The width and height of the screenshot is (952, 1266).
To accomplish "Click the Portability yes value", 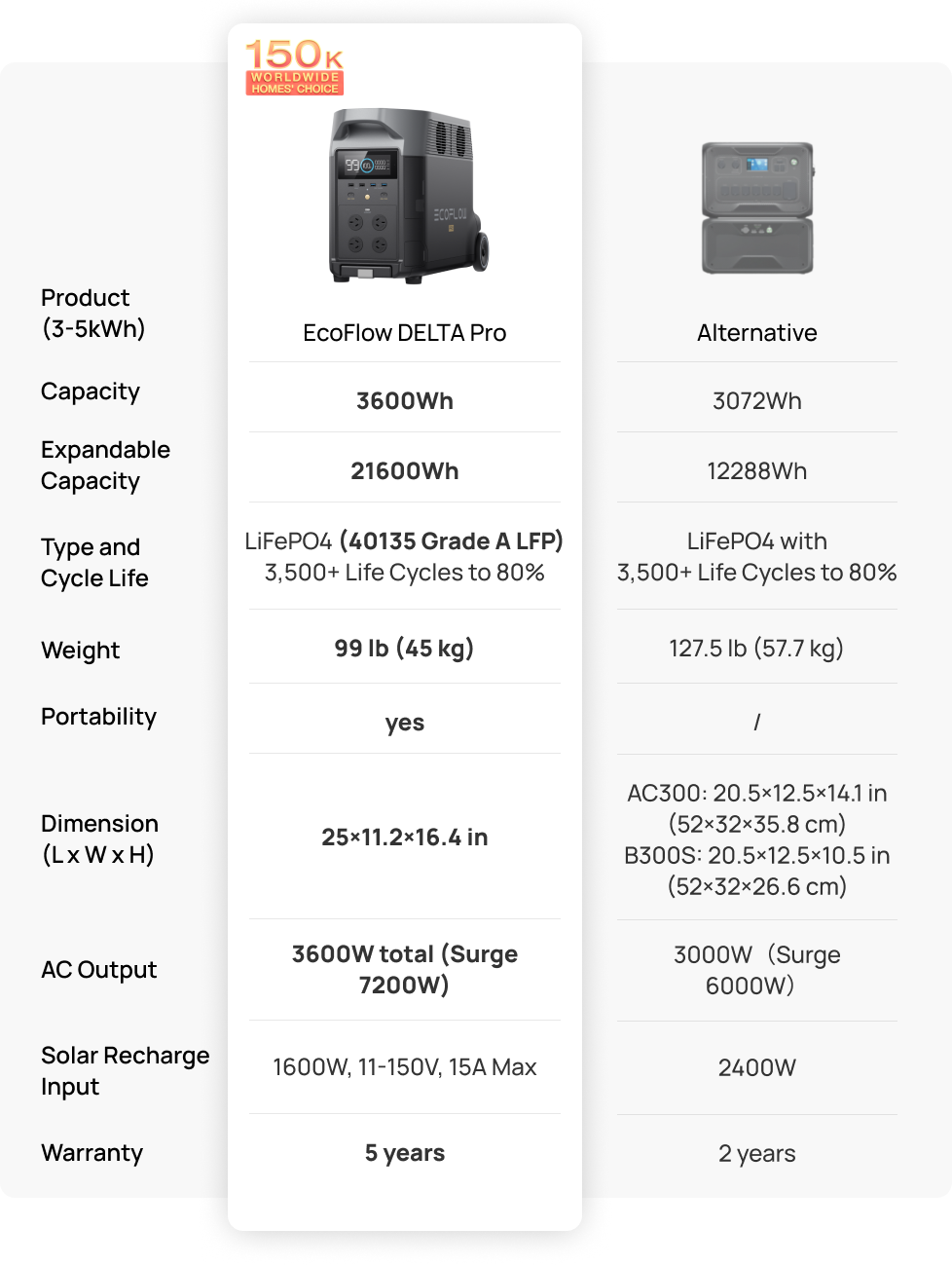I will pyautogui.click(x=404, y=723).
